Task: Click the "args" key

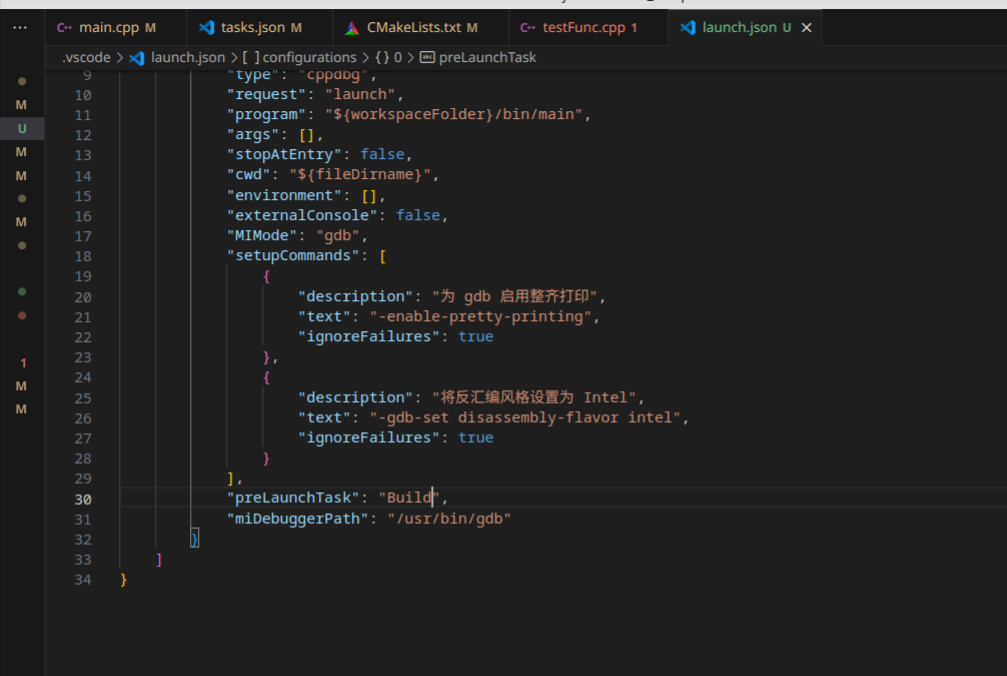Action: point(253,135)
